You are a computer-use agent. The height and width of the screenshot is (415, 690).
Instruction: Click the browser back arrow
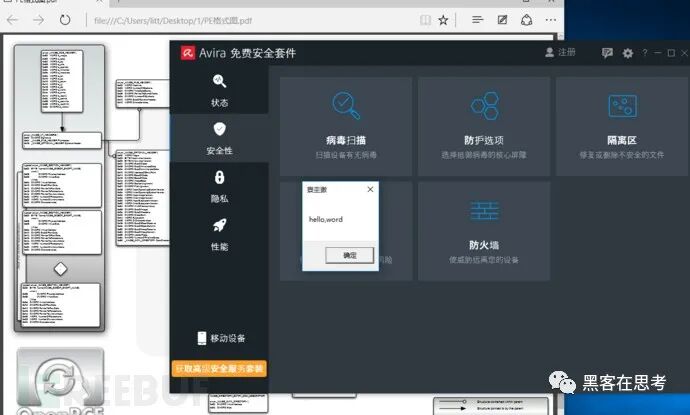click(x=12, y=20)
